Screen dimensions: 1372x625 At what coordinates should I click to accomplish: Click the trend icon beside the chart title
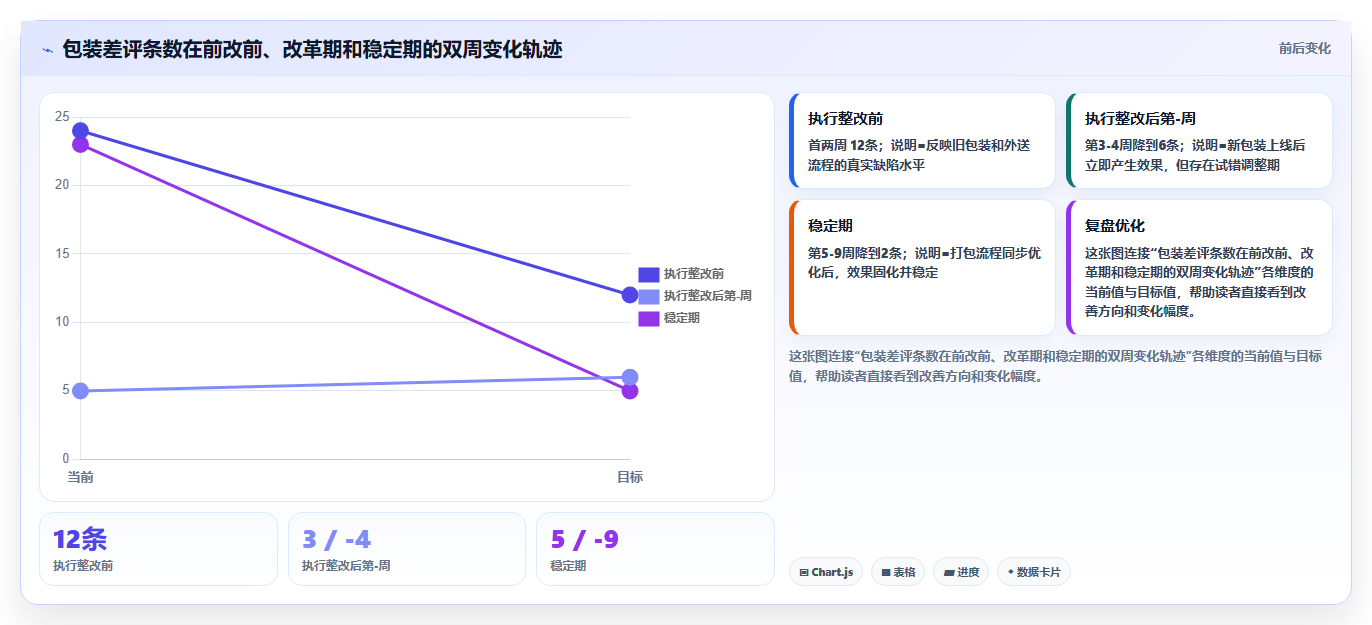tap(47, 50)
